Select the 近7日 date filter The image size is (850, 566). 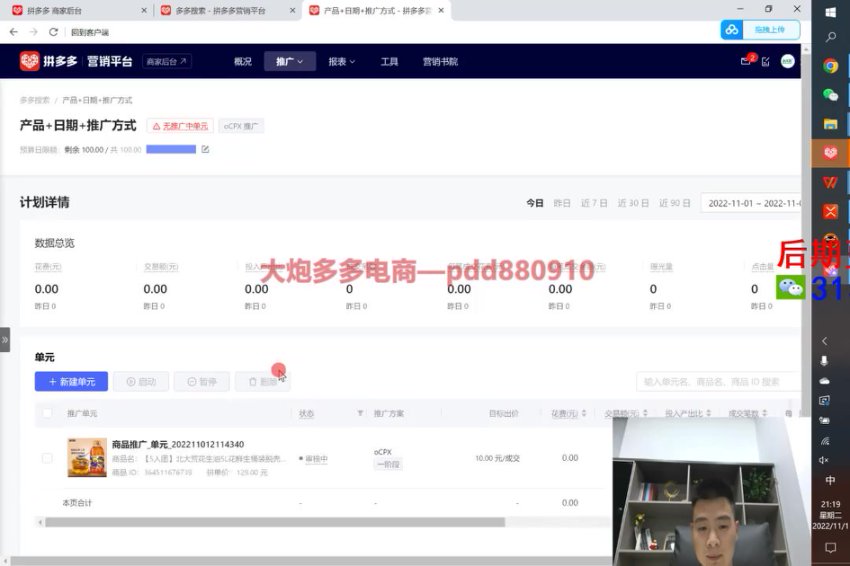tap(594, 203)
